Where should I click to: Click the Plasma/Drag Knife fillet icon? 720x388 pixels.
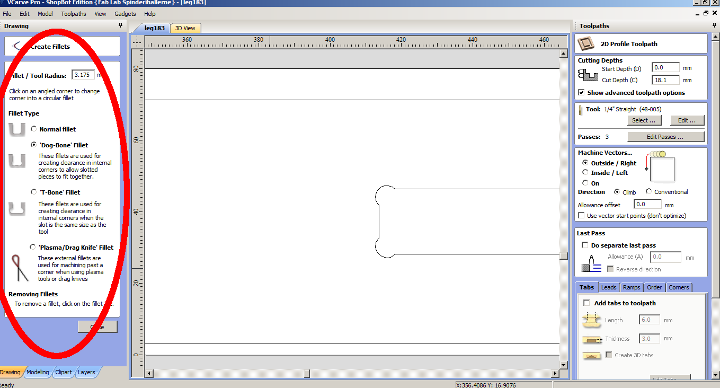click(x=19, y=268)
